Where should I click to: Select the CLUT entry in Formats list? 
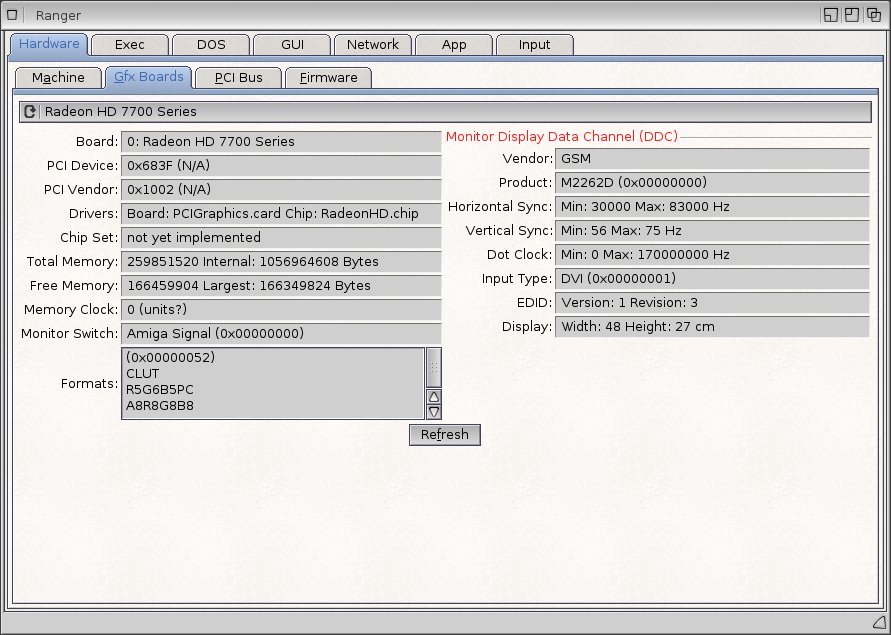tap(143, 374)
